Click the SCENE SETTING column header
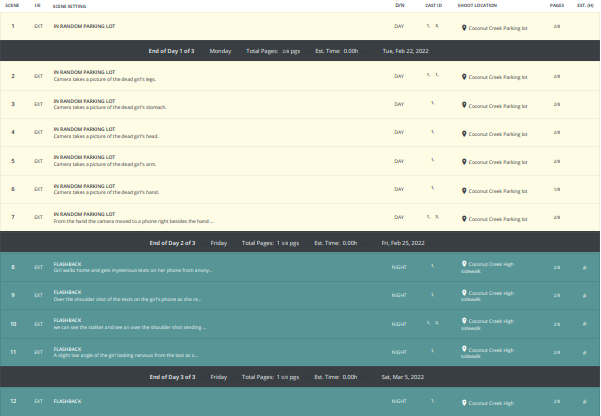Image resolution: width=601 pixels, height=416 pixels. click(x=69, y=6)
